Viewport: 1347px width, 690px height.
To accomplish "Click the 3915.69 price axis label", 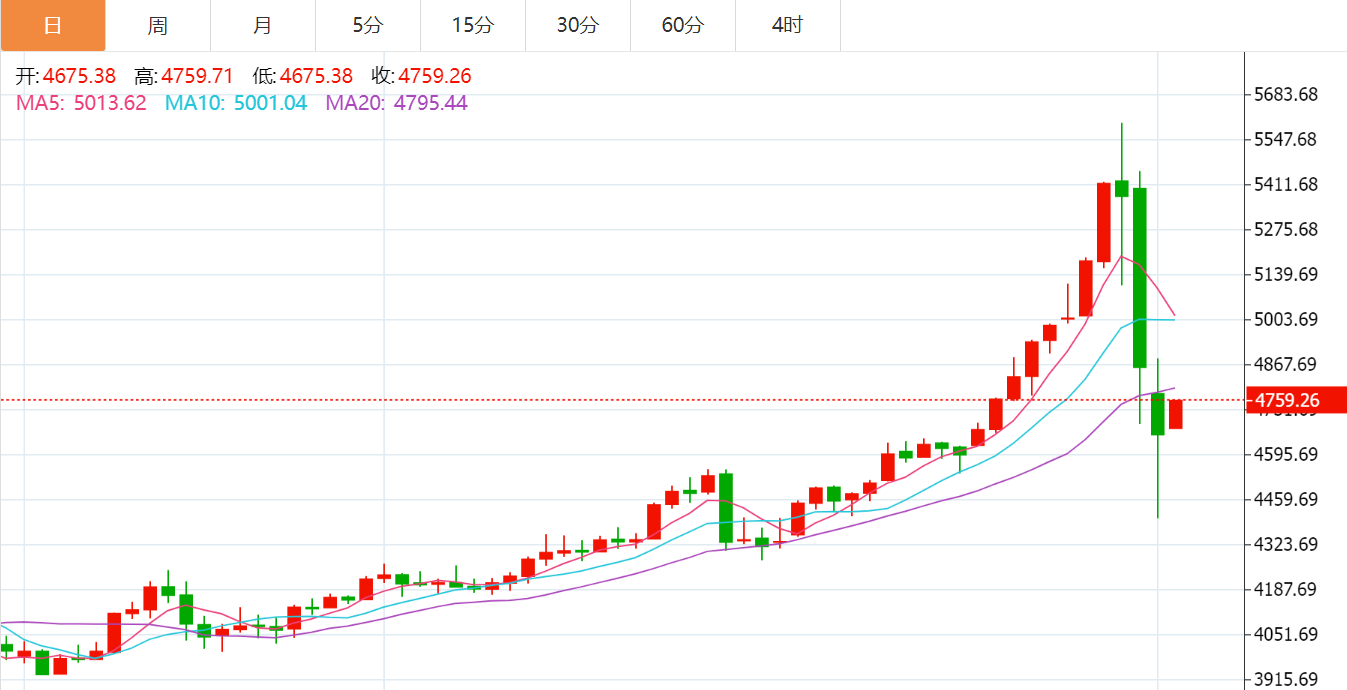I will click(x=1286, y=679).
